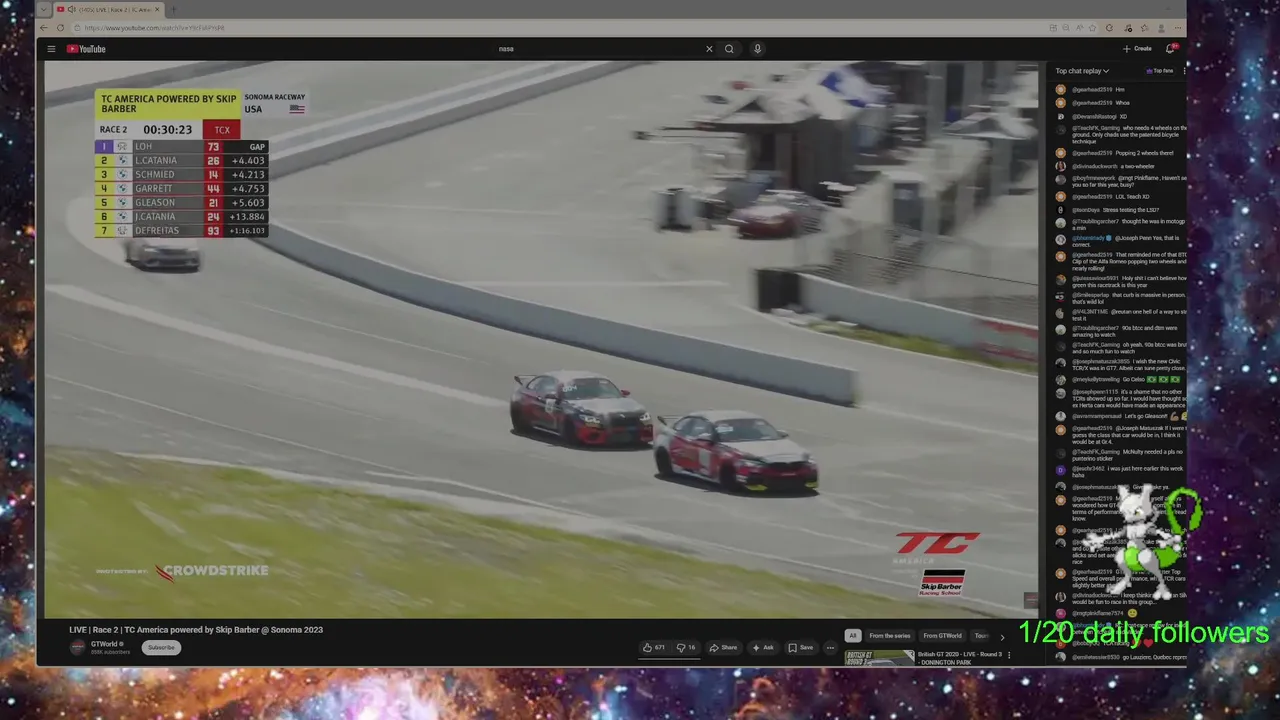1280x720 pixels.
Task: Subscribe to GTWorld channel
Action: coord(161,647)
